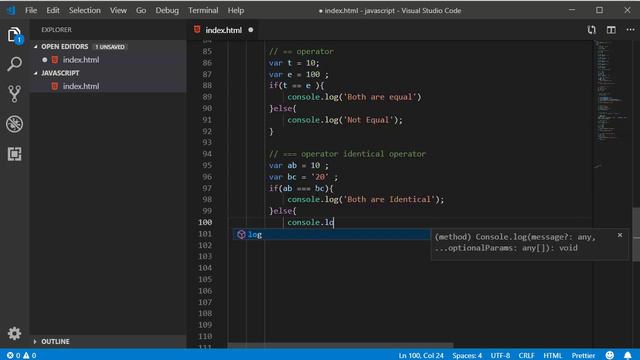Click line number 100 in gutter
This screenshot has width=640, height=360.
(205, 222)
